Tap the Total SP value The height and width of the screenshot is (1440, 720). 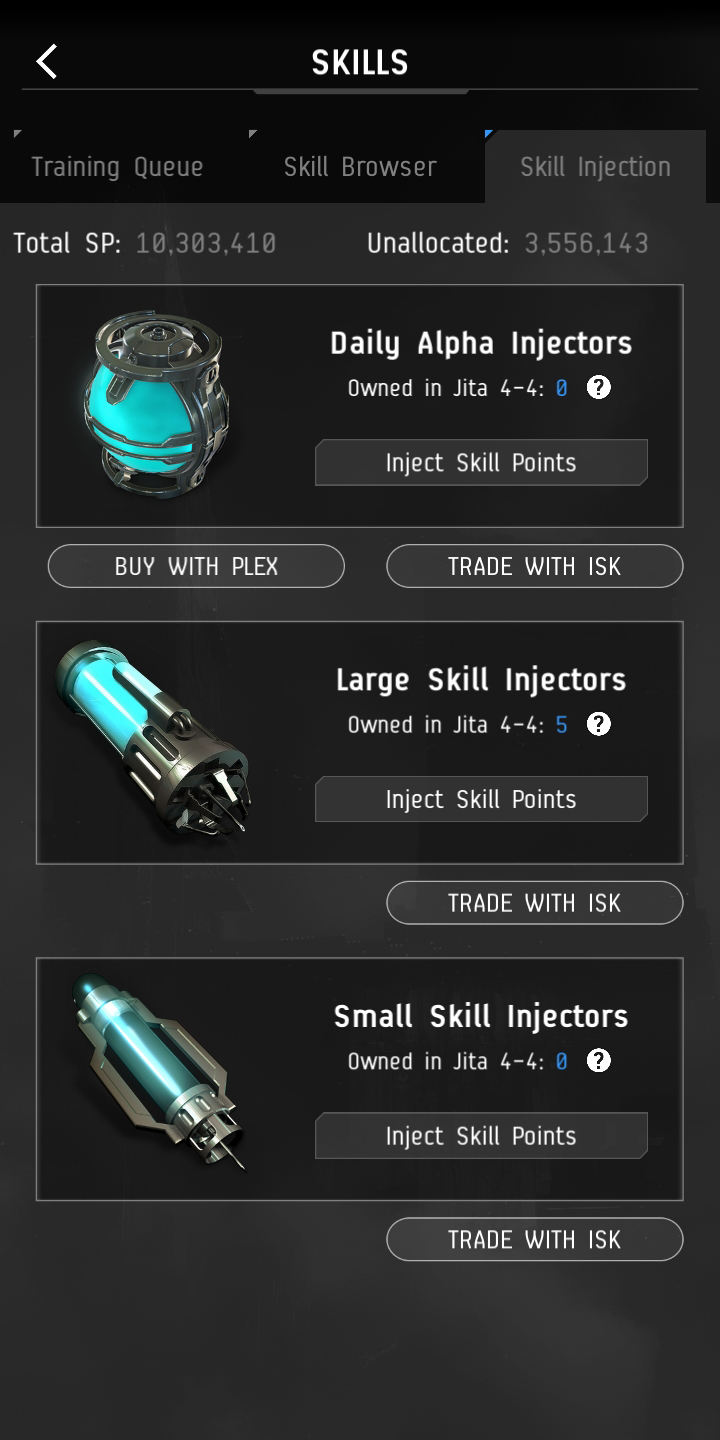[x=206, y=244]
